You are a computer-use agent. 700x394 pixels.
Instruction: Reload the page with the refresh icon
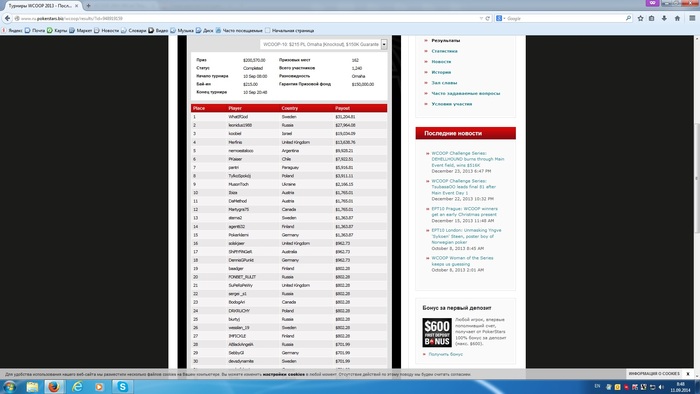click(x=488, y=18)
